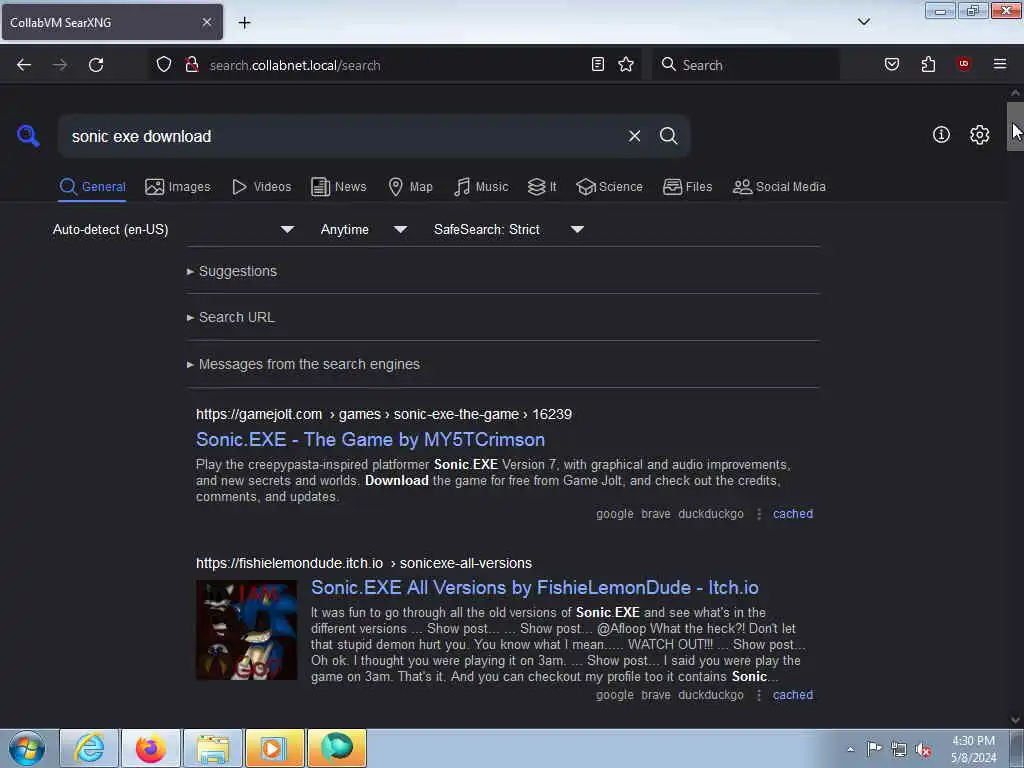Open a new browser tab
This screenshot has height=768, width=1024.
[244, 23]
